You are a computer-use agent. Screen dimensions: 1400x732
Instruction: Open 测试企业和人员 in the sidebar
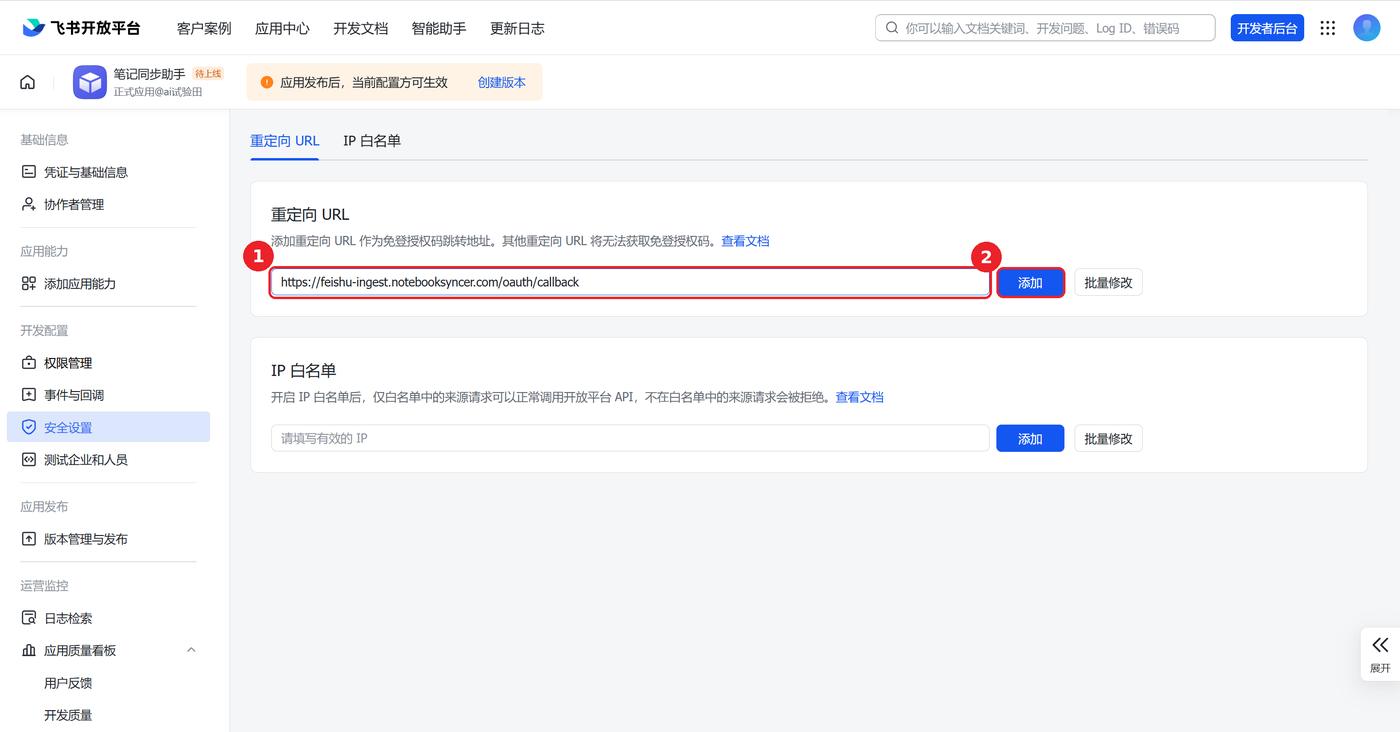(x=108, y=459)
